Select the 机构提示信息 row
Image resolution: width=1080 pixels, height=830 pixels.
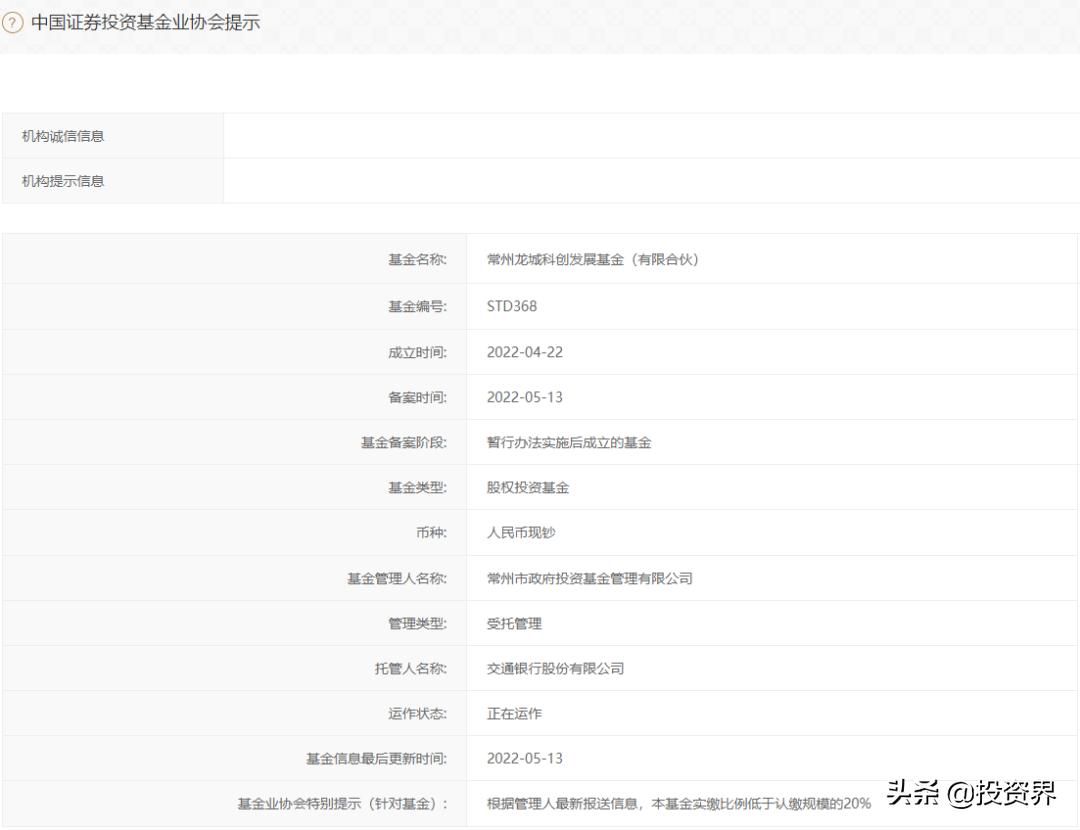click(67, 181)
